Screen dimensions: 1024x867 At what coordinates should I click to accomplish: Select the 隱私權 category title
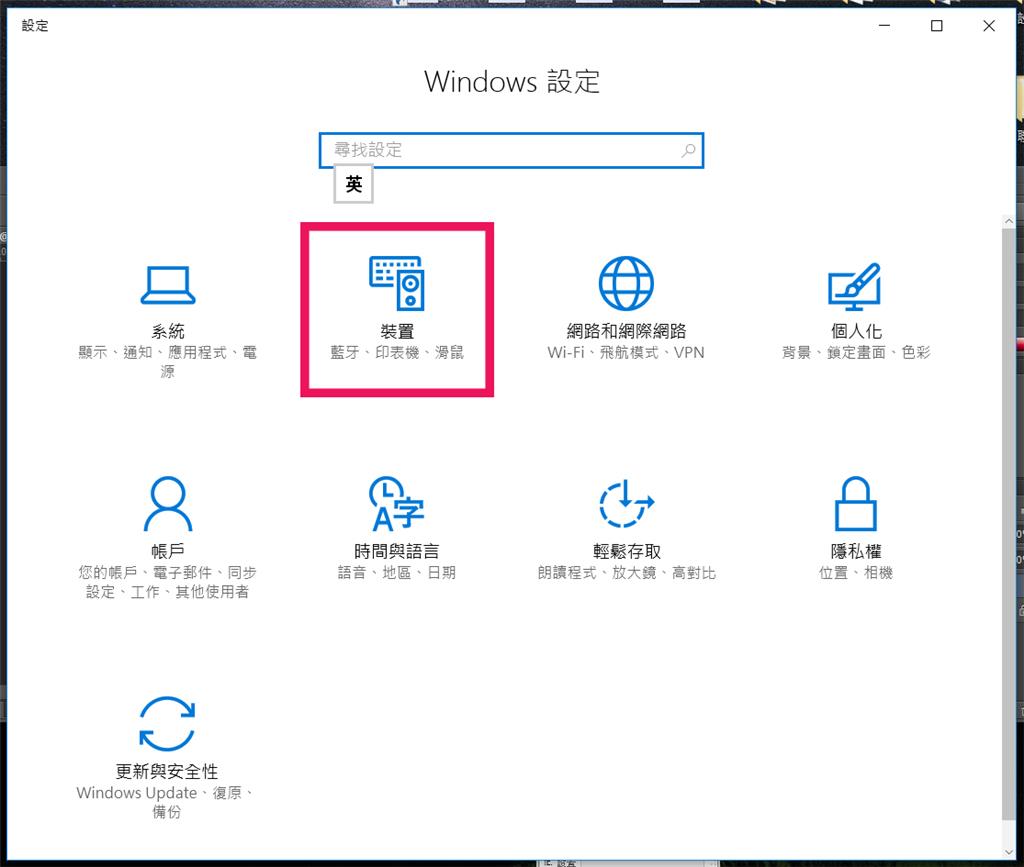click(856, 551)
